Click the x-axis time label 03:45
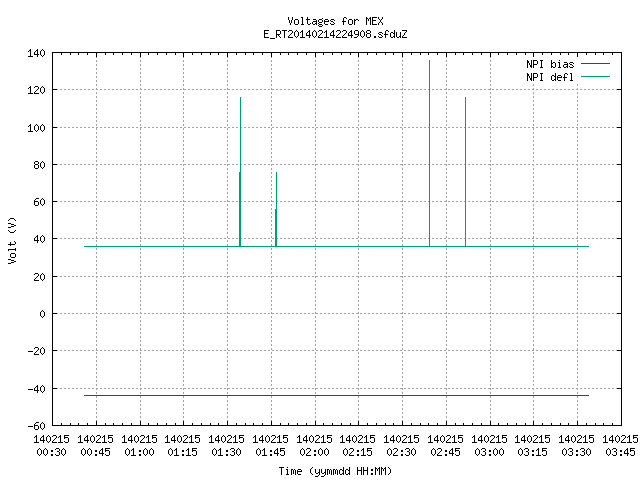Screen dimensions: 640x480 pos(620,452)
